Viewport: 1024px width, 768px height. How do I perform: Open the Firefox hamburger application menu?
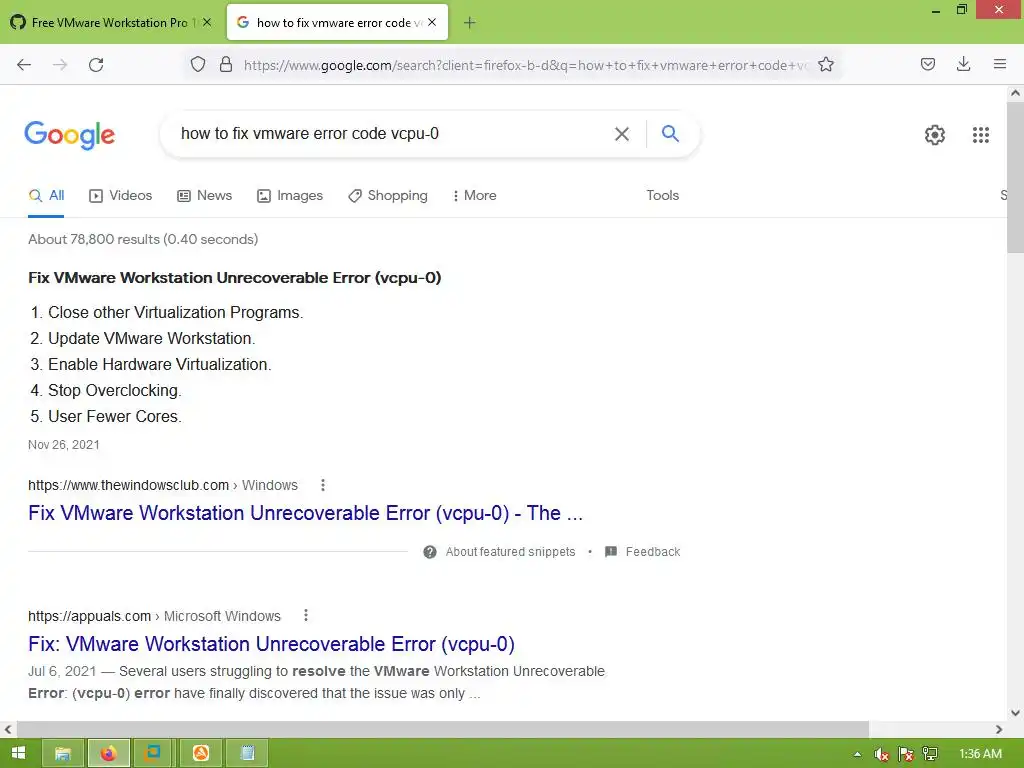tap(999, 64)
